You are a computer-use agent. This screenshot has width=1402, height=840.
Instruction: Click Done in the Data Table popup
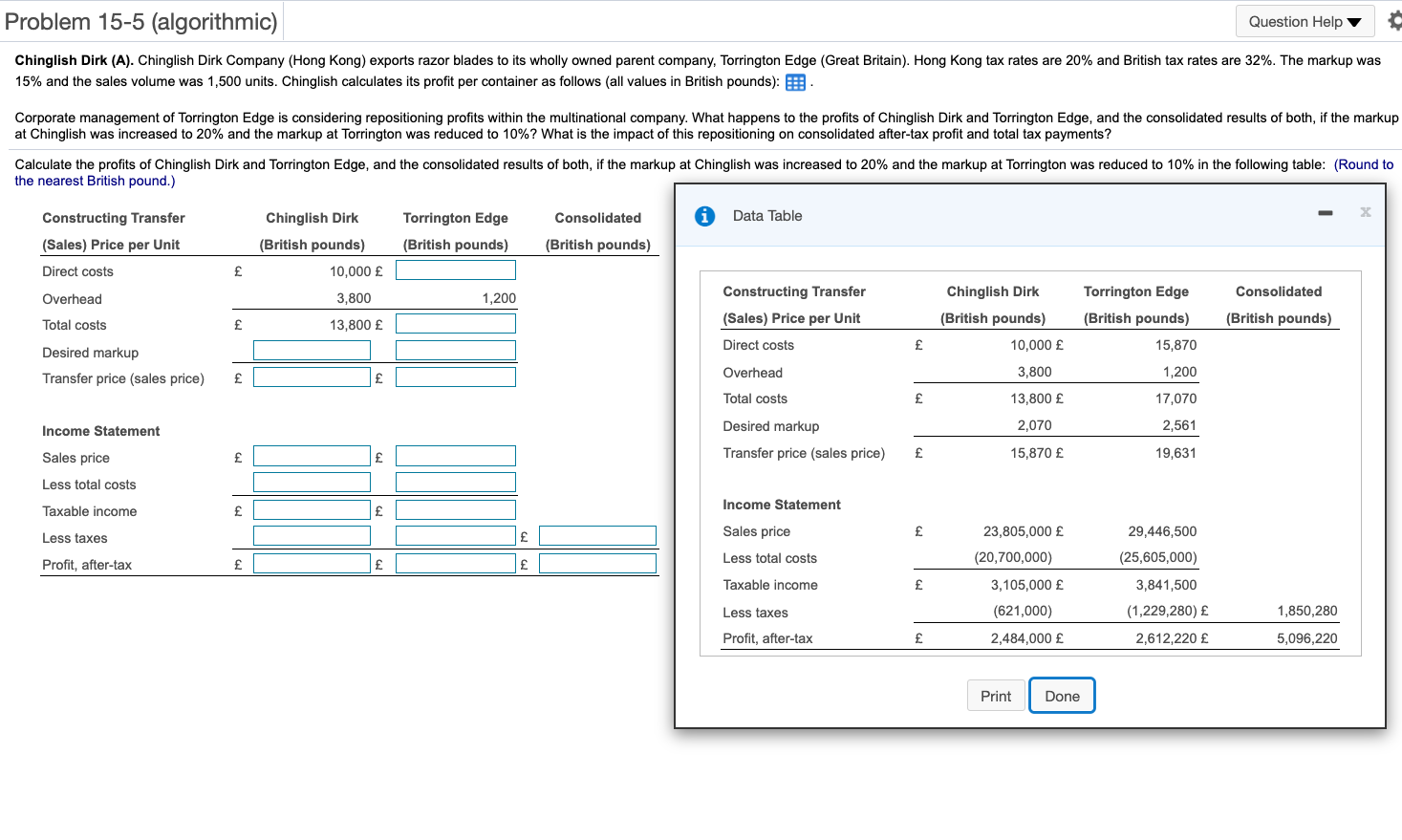(x=1062, y=696)
